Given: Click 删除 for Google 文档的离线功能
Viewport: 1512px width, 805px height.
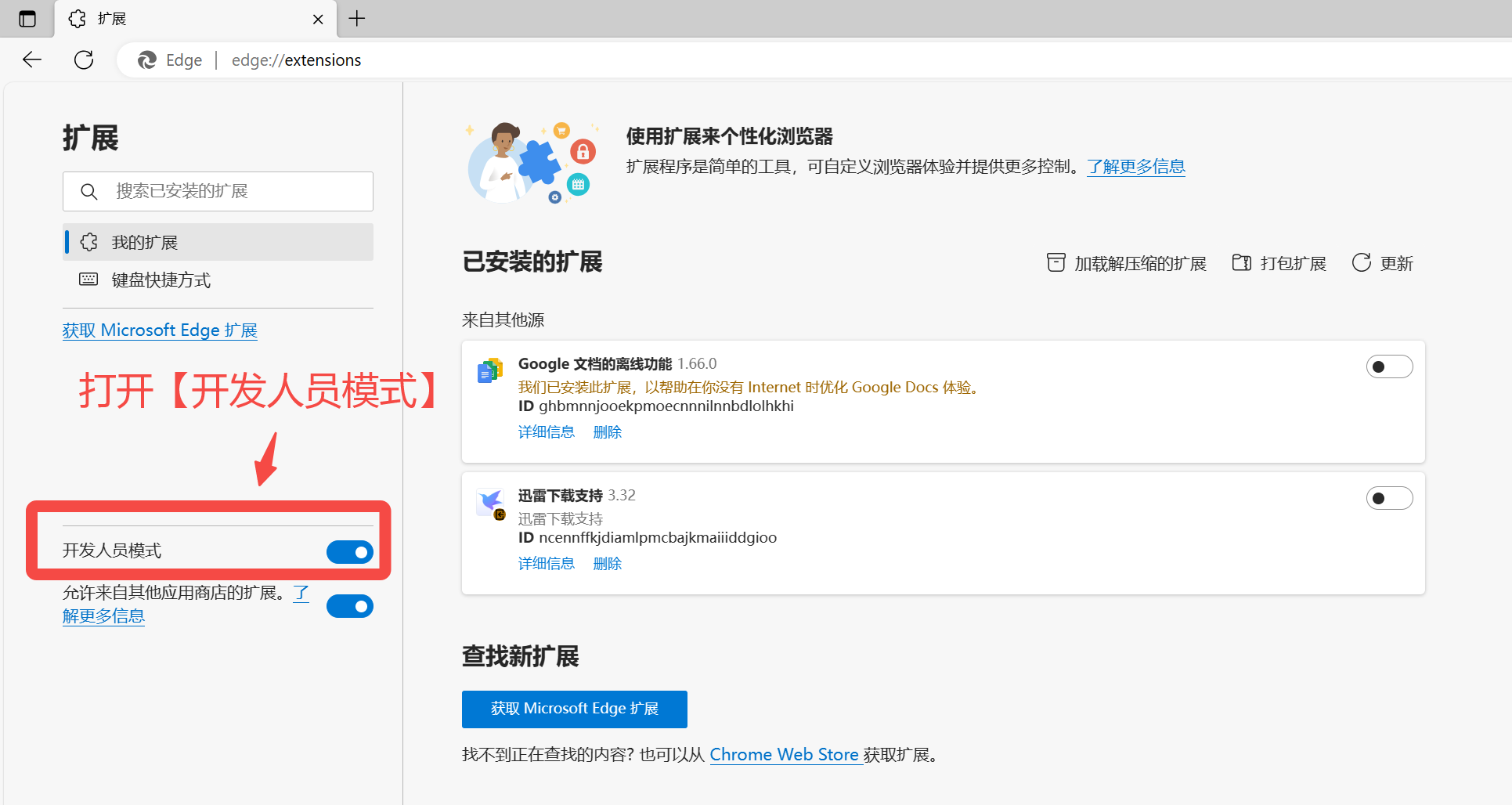Looking at the screenshot, I should coord(608,432).
